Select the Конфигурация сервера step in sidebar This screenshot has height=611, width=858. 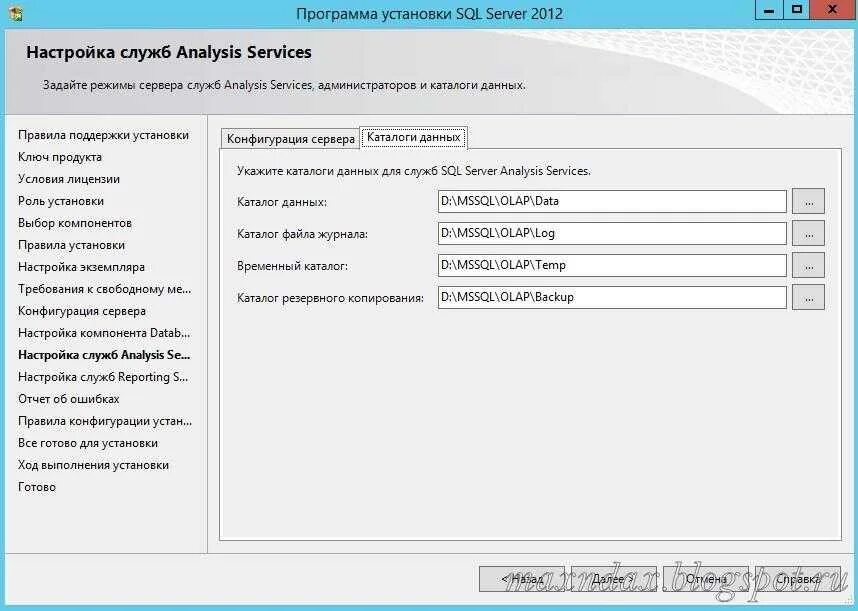pyautogui.click(x=82, y=311)
